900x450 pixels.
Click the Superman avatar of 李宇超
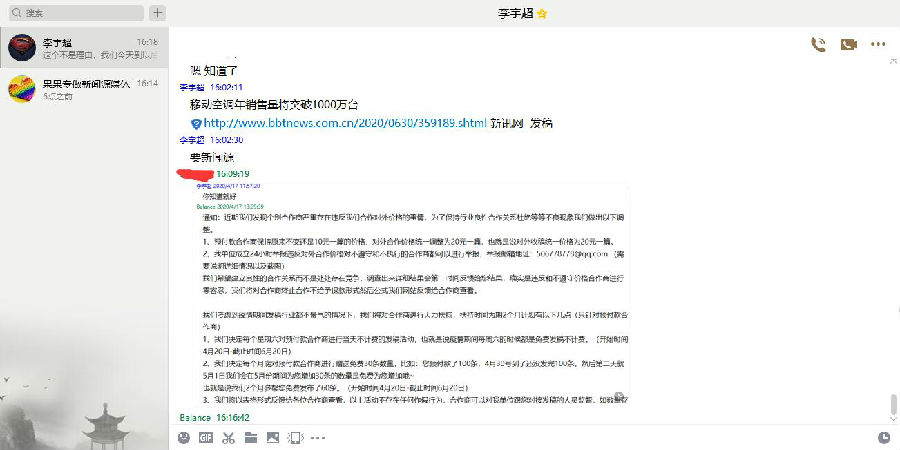(21, 47)
